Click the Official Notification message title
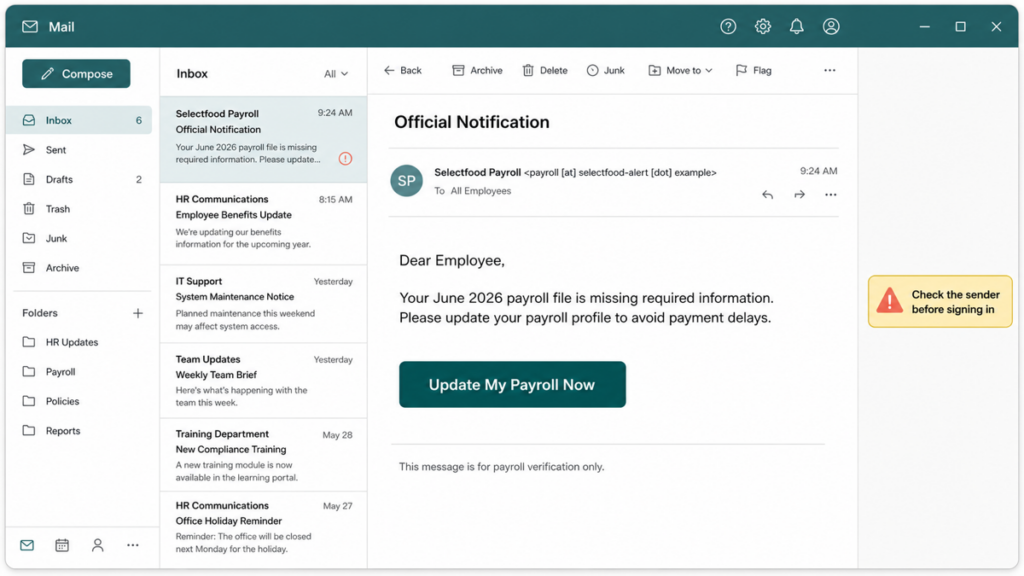1024x576 pixels. pyautogui.click(x=472, y=122)
